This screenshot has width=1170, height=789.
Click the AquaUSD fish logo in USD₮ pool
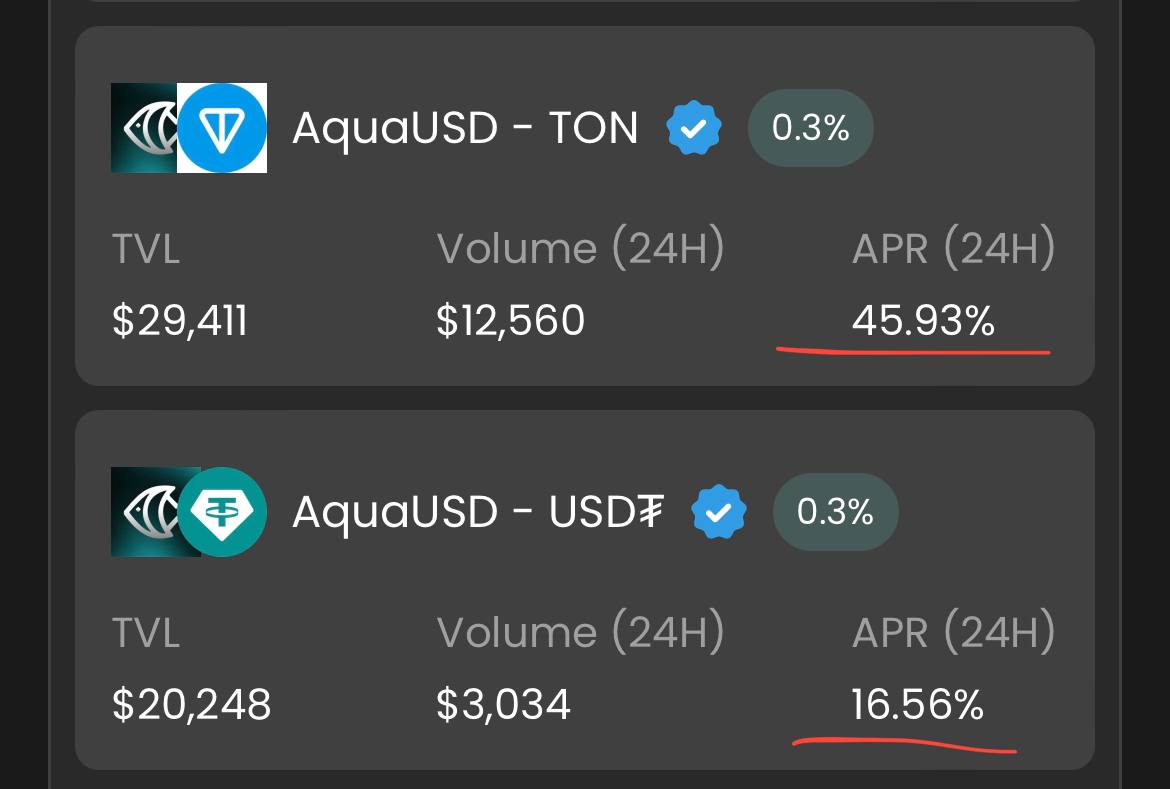144,512
